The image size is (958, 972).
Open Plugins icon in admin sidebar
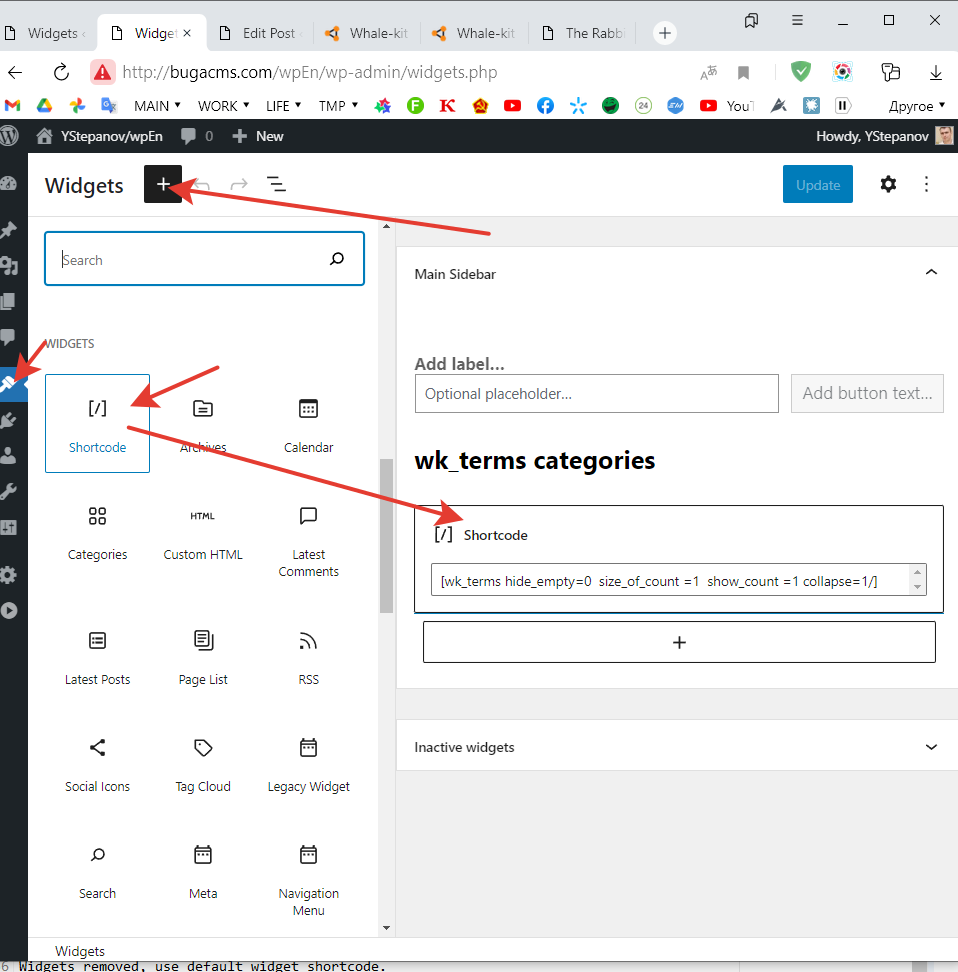pos(9,420)
